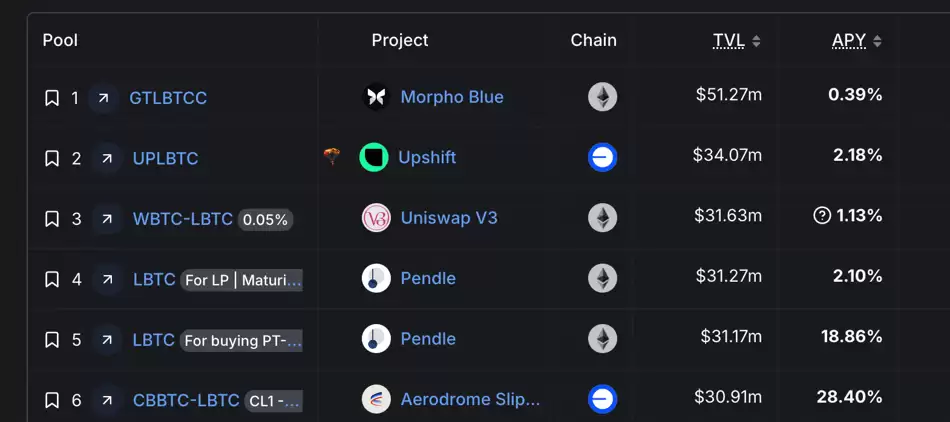Open external arrow icon for UPLBTC
950x422 pixels.
(104, 158)
